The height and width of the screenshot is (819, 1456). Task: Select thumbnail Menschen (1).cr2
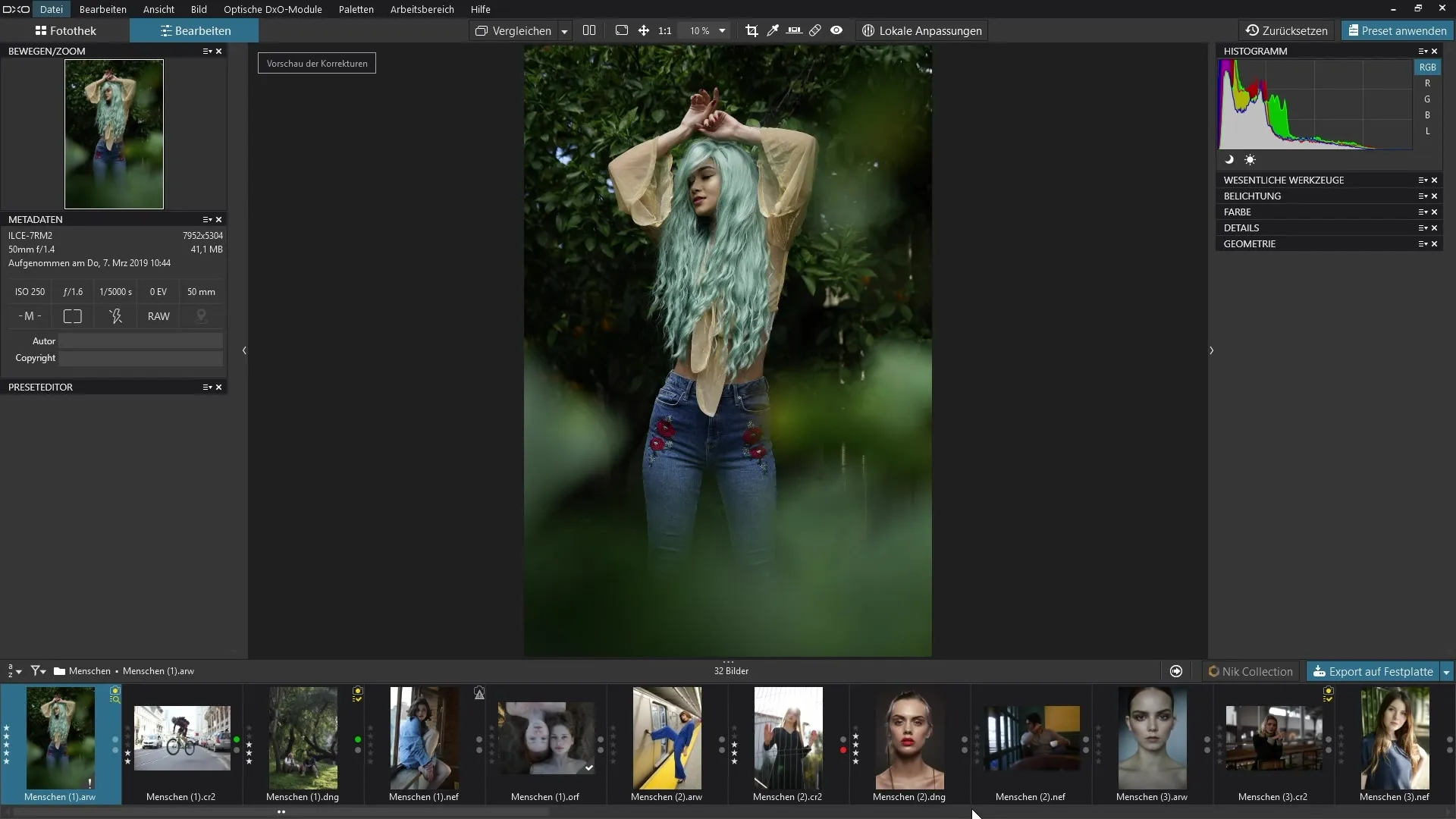[182, 738]
